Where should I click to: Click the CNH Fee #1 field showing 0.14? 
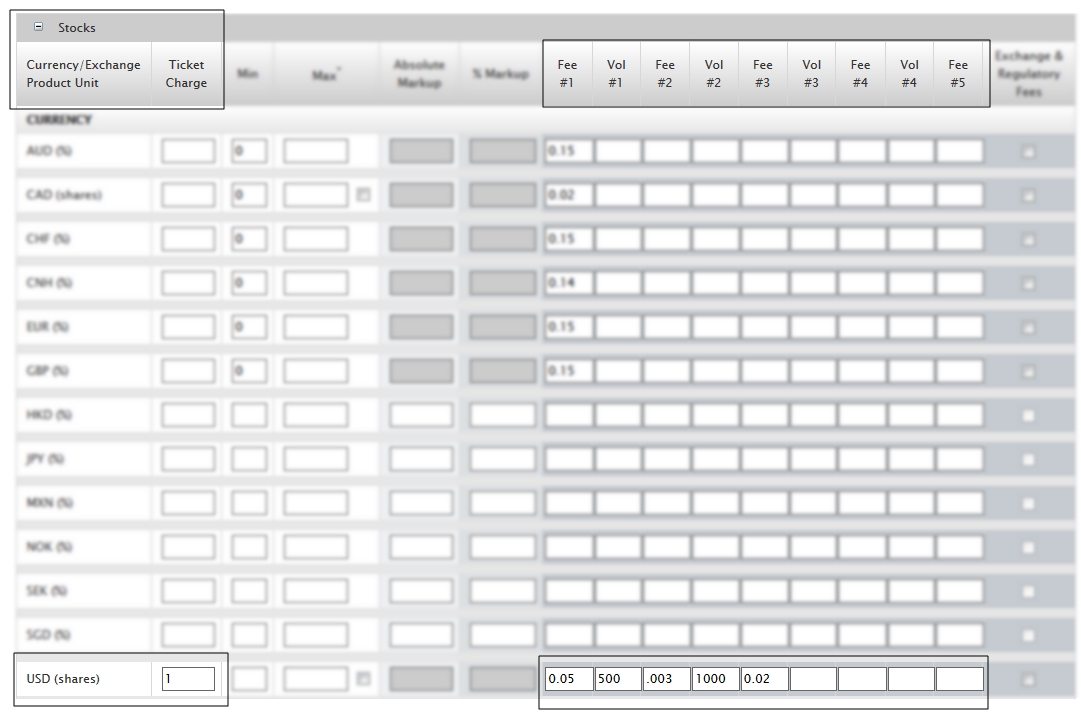click(568, 283)
